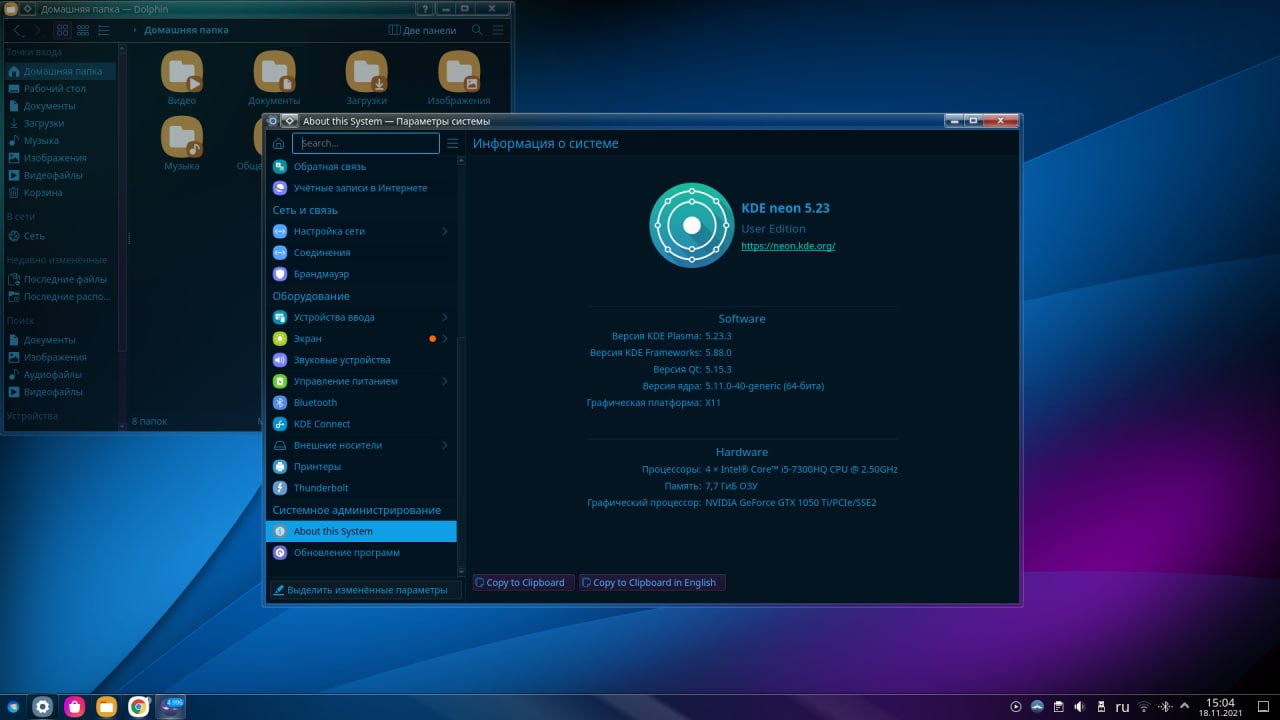Open Принтеры settings module
1280x720 pixels.
tap(361, 467)
